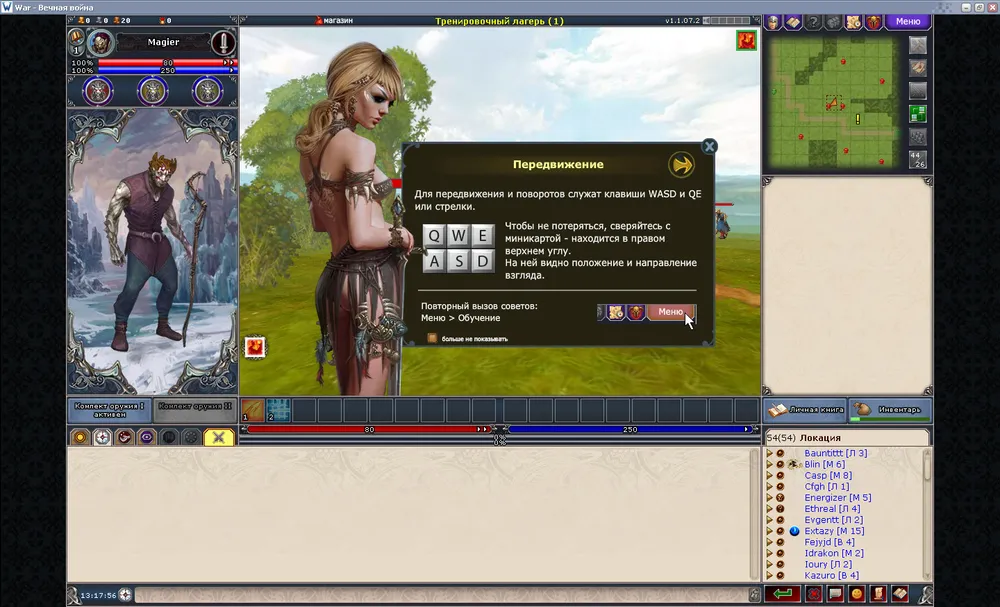Click the purple eye chat filter icon
The height and width of the screenshot is (607, 1000).
tap(147, 437)
